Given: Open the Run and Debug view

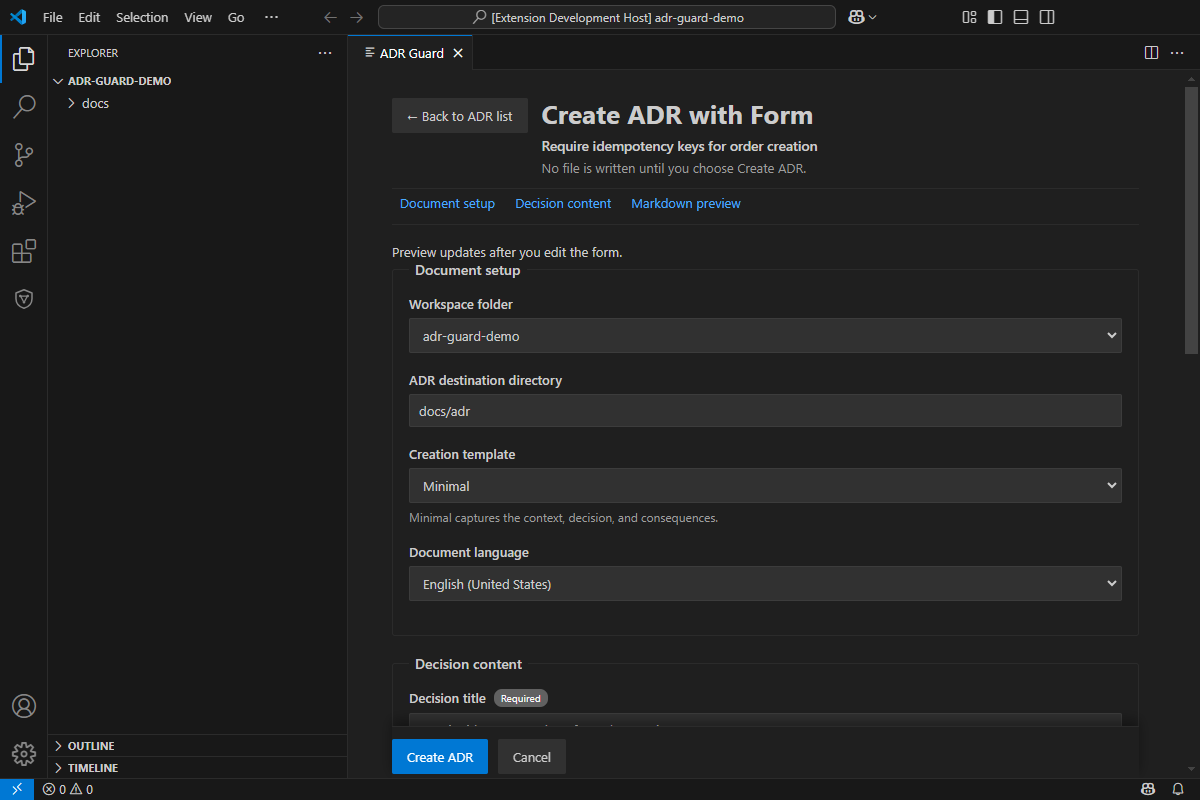Looking at the screenshot, I should (x=24, y=203).
